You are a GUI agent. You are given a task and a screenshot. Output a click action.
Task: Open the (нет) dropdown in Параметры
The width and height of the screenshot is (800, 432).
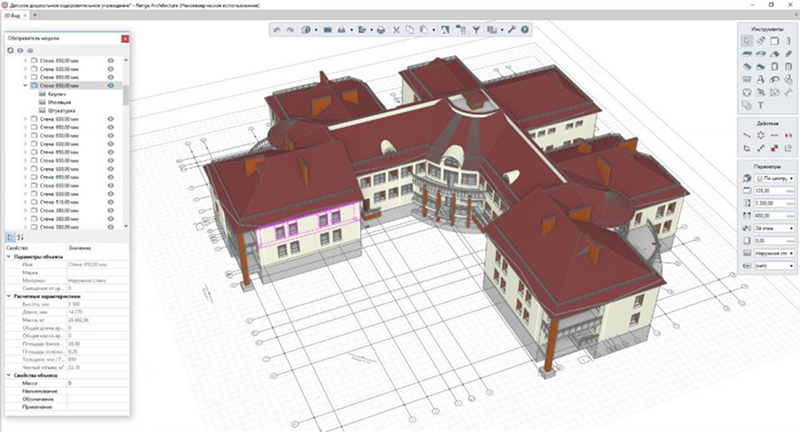[774, 266]
